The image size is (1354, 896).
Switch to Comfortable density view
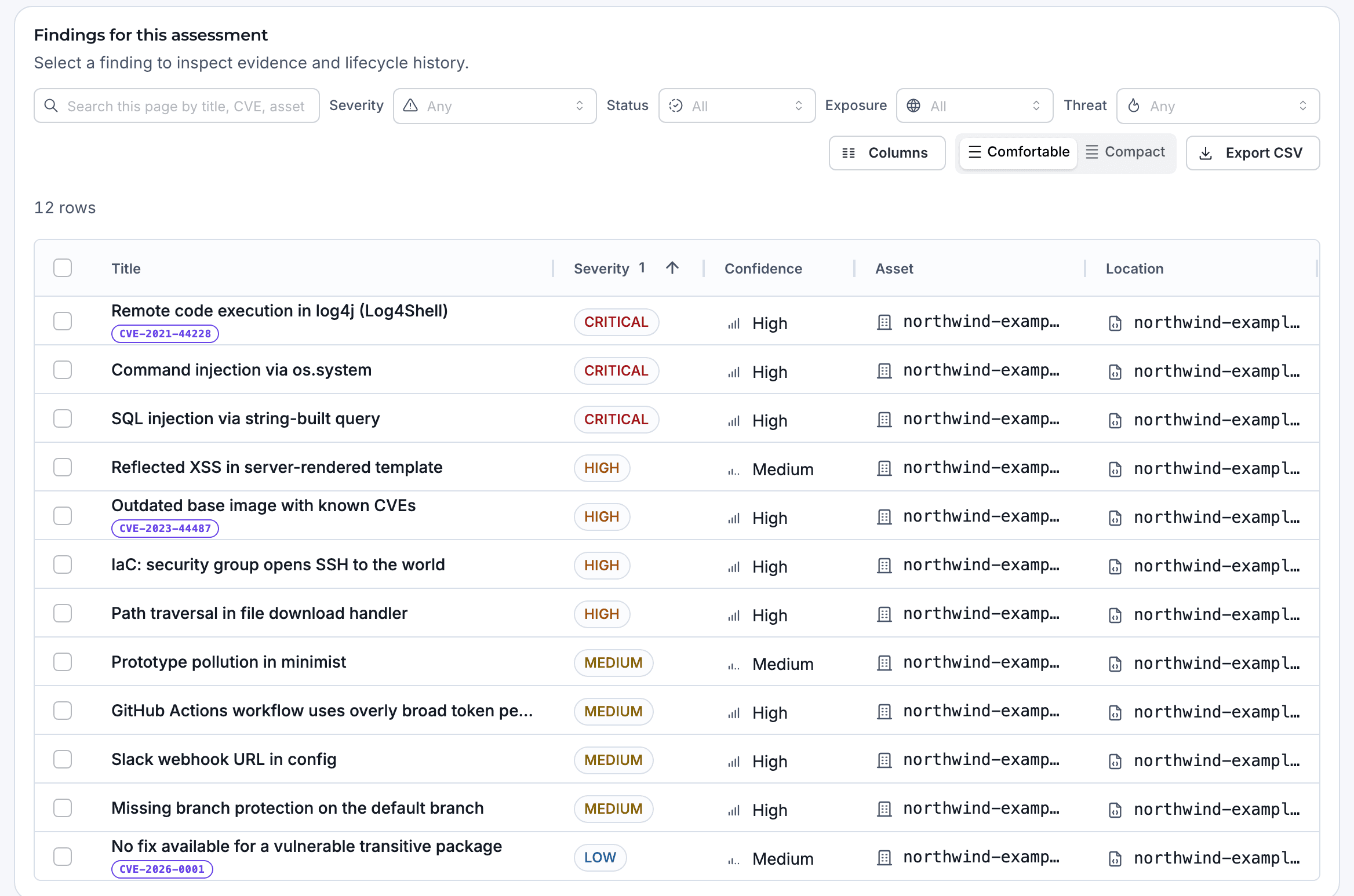(1018, 152)
